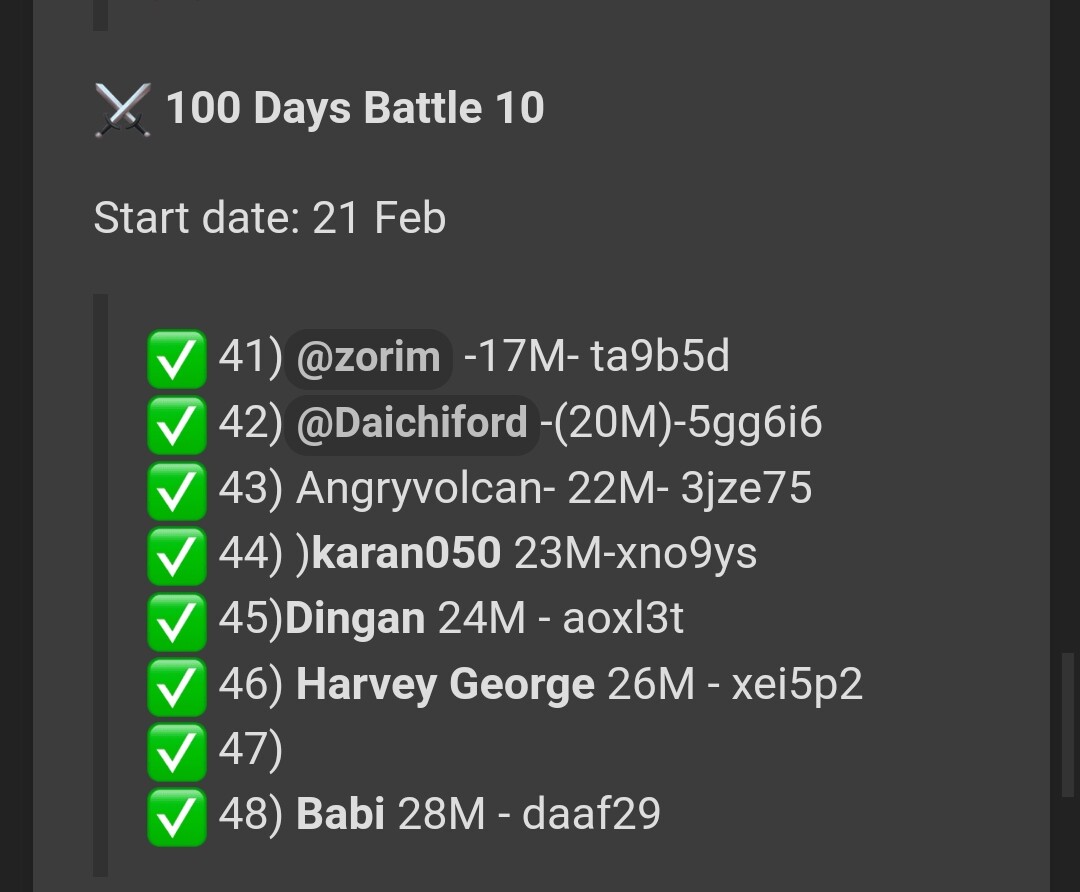
Task: Click the bold Dingan name
Action: pos(355,619)
